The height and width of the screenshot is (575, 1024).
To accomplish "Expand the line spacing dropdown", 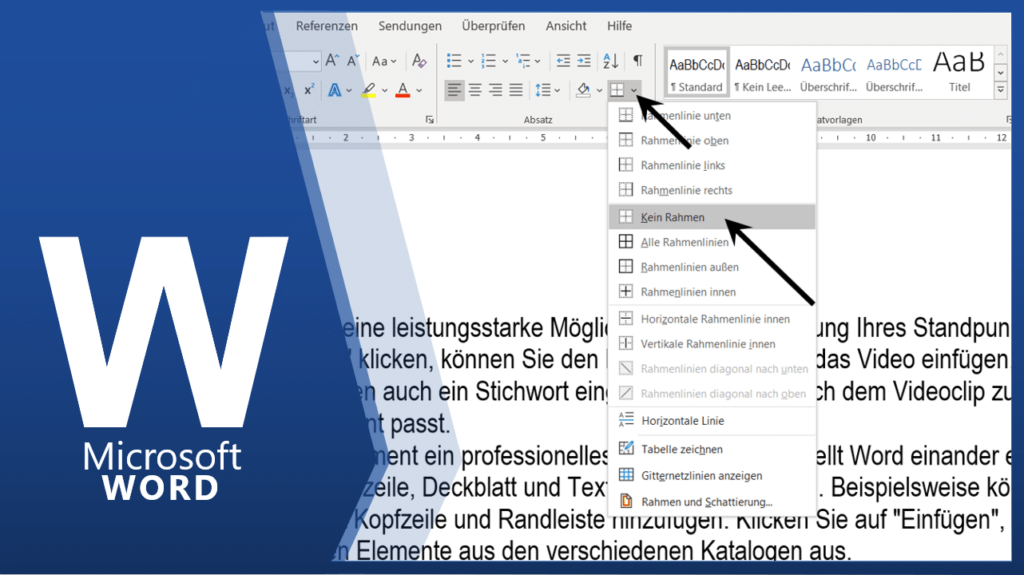I will (557, 90).
